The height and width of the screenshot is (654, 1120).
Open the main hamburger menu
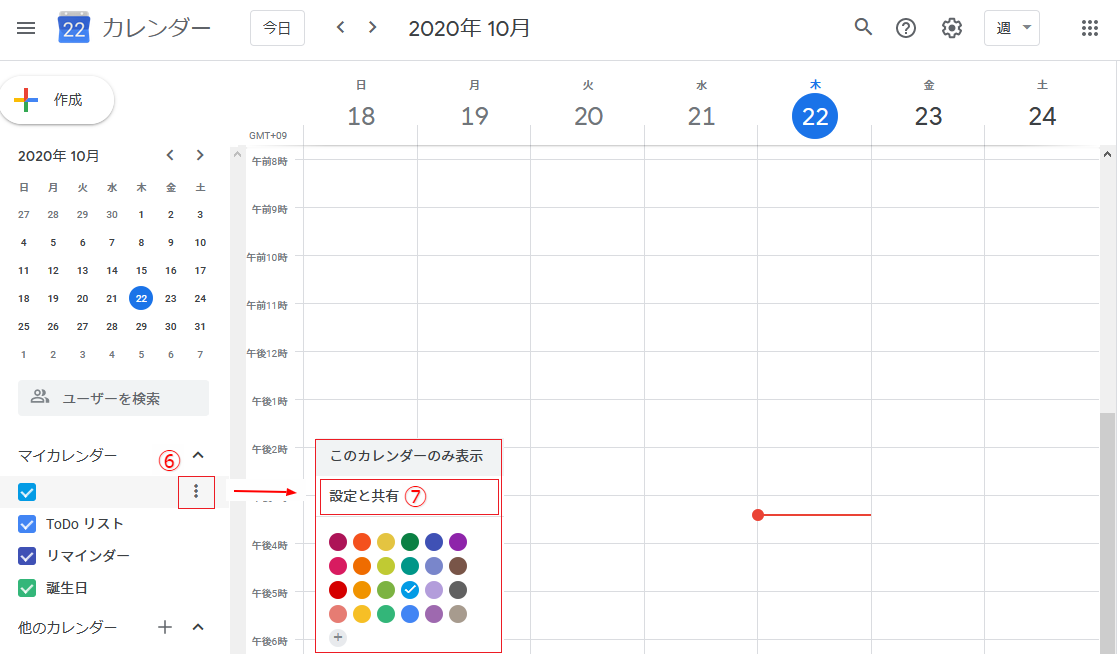(x=27, y=28)
